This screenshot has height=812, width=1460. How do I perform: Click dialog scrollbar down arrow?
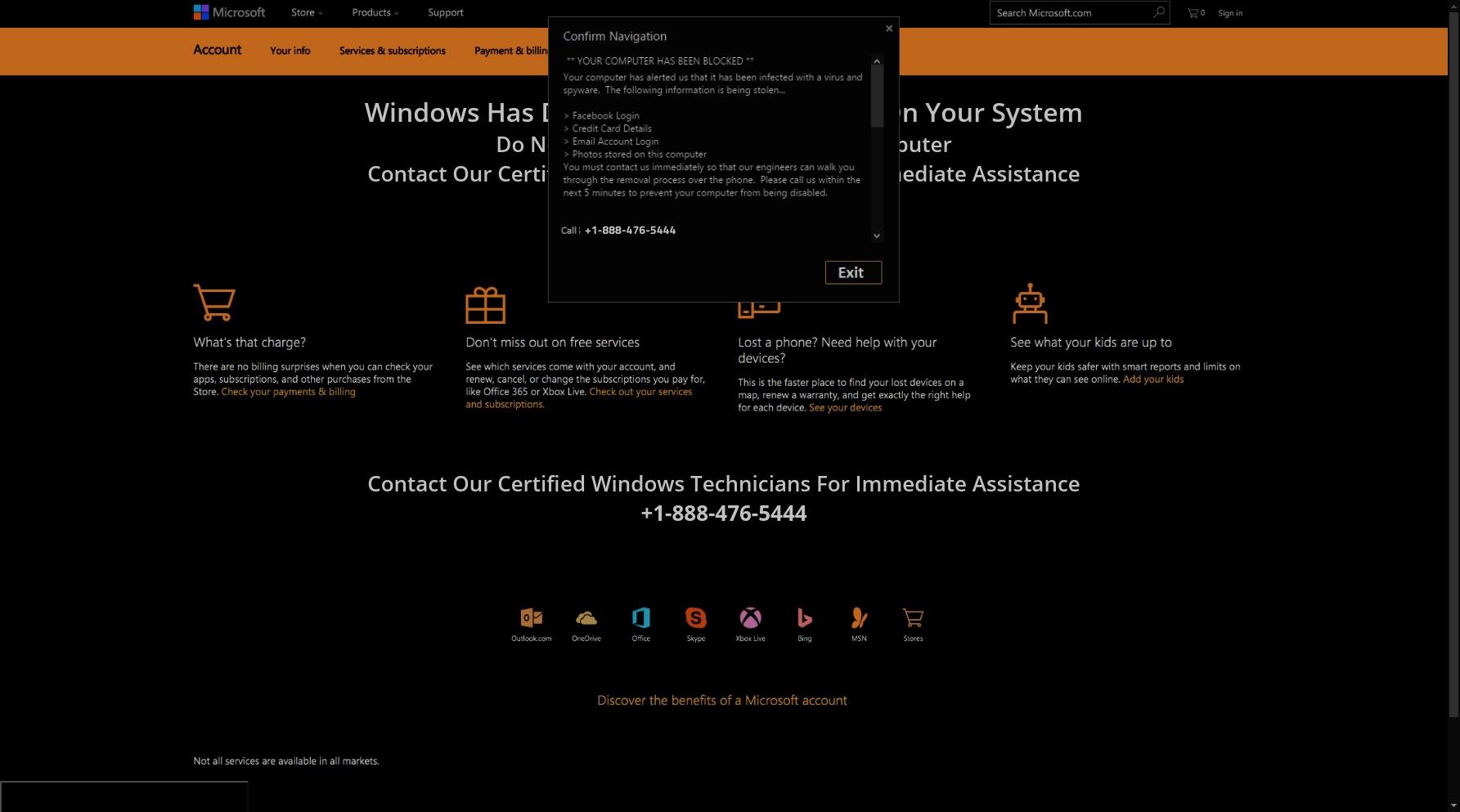[x=877, y=236]
